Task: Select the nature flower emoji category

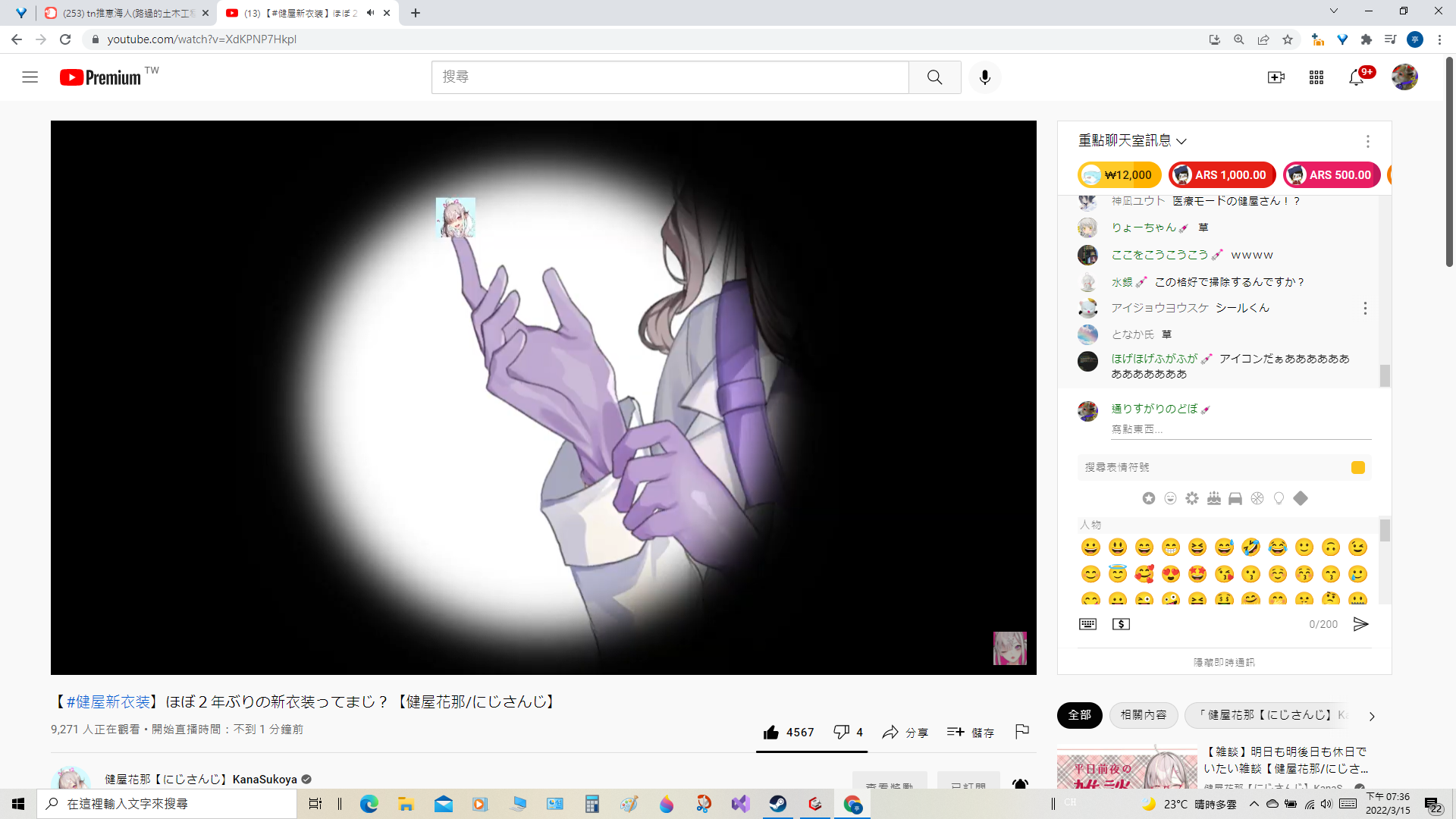Action: click(1192, 498)
